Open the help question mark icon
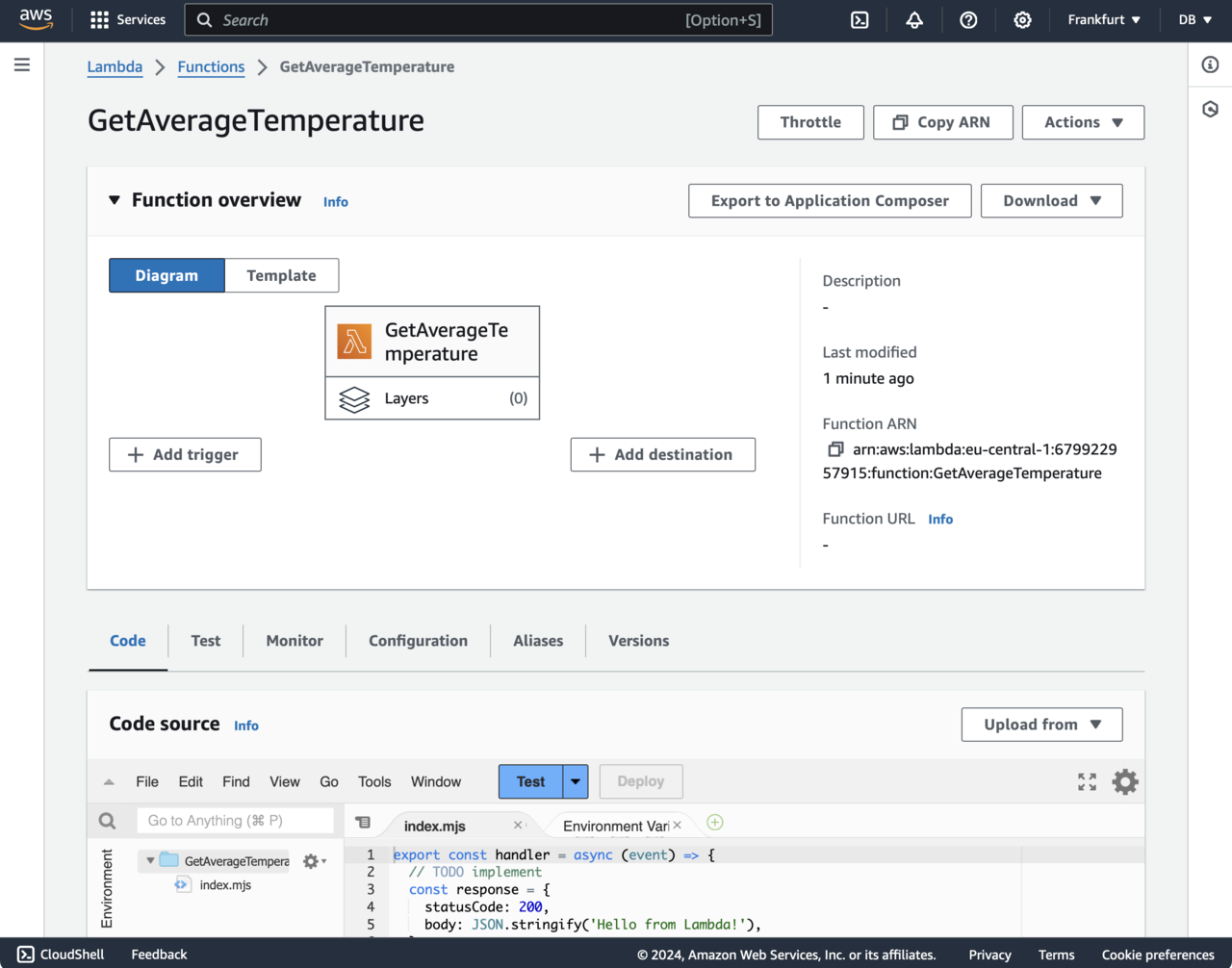 pyautogui.click(x=968, y=20)
